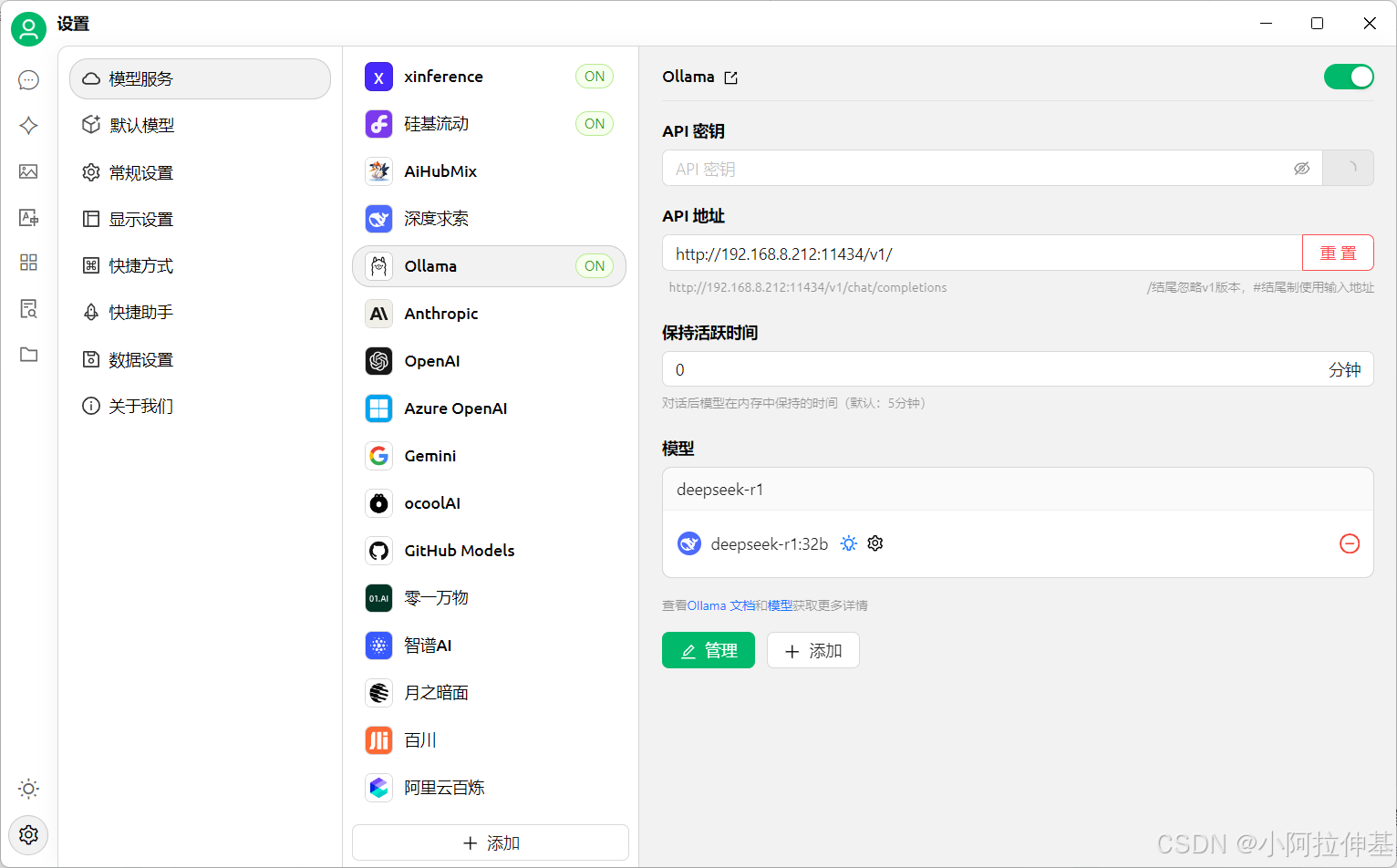Open the files folder sidebar icon

[x=28, y=354]
